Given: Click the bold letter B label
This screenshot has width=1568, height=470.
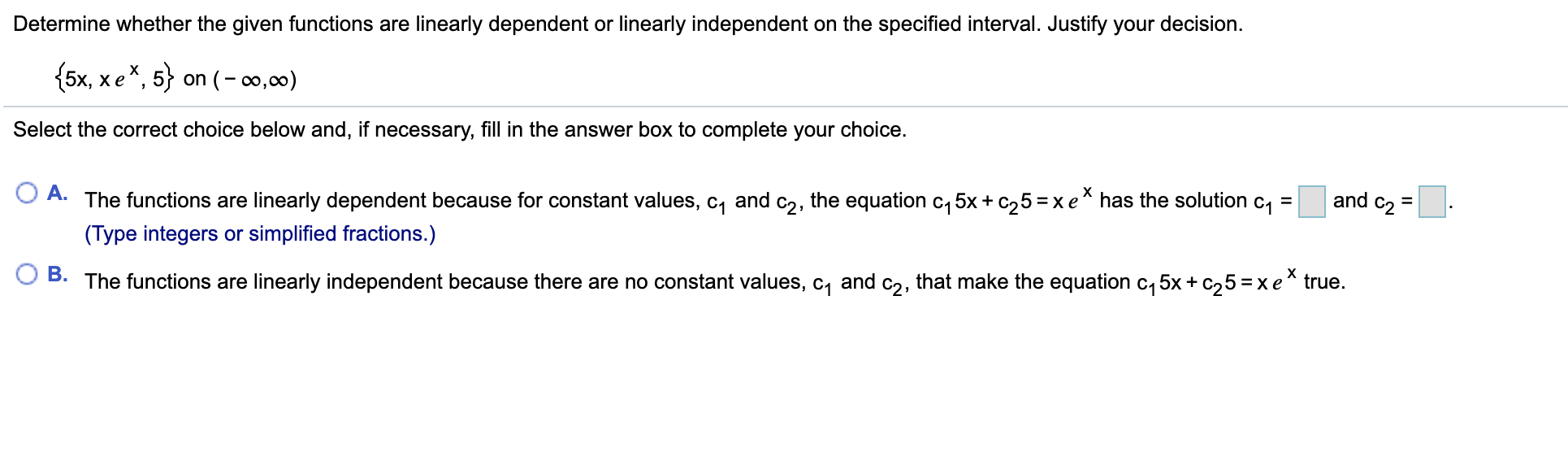Looking at the screenshot, I should 57,274.
